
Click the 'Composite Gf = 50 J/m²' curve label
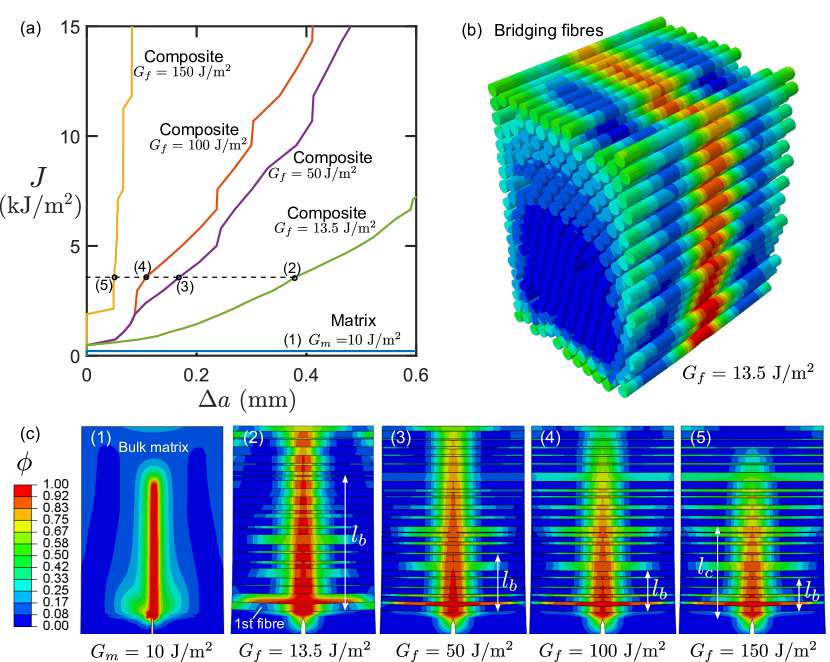click(x=320, y=165)
